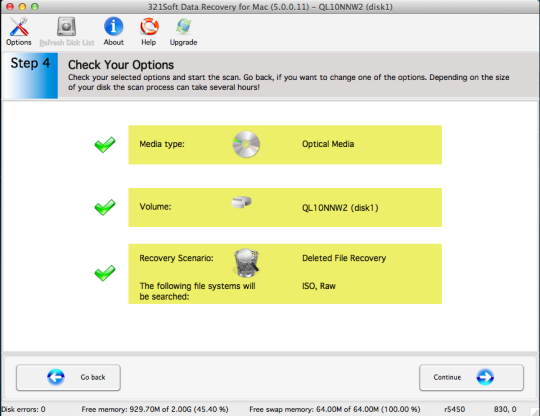
Task: Click the Free memory status entry
Action: 155,409
